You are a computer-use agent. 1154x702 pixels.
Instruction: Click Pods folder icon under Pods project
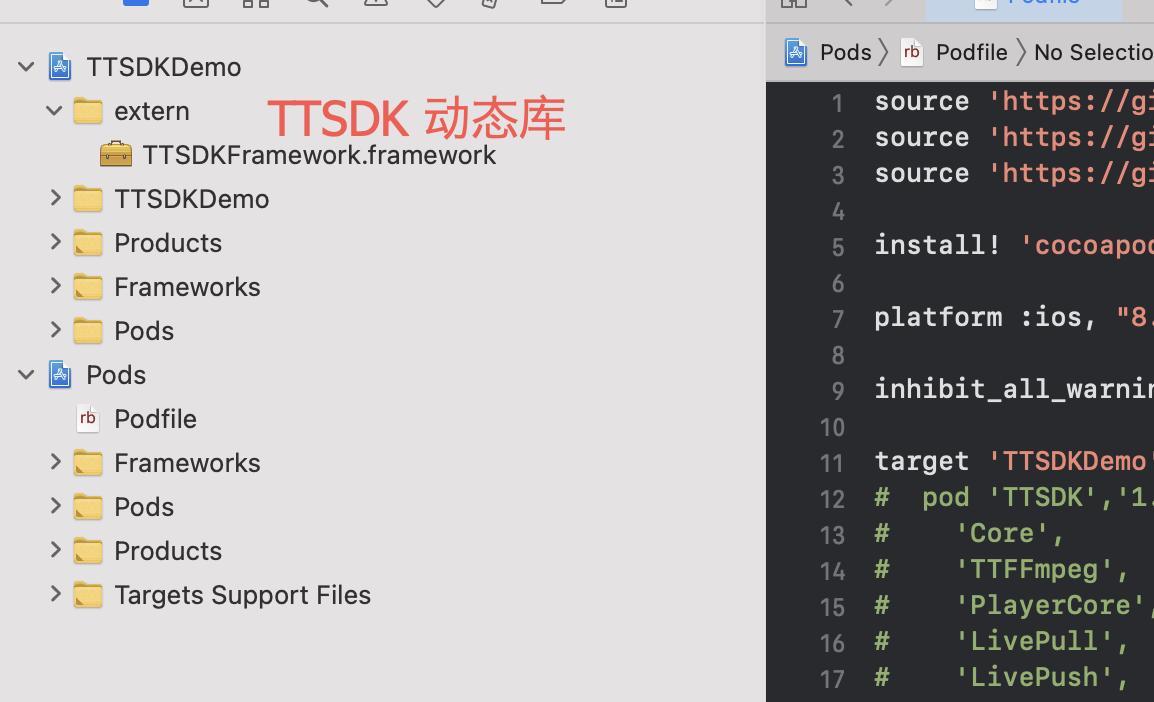click(x=88, y=507)
